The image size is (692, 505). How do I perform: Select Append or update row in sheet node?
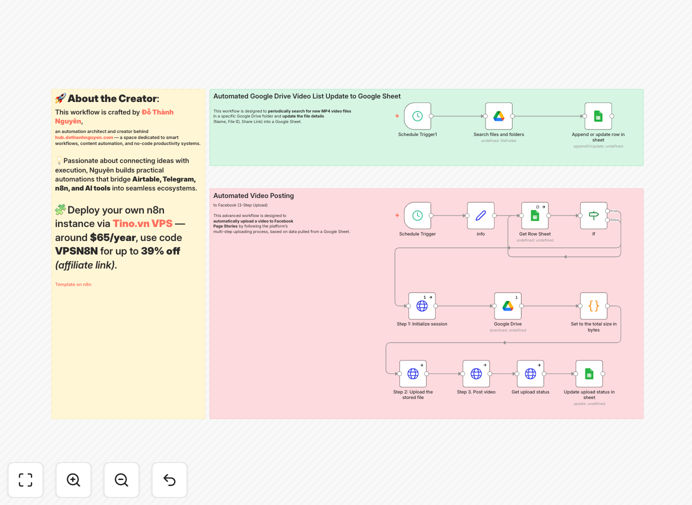click(x=598, y=116)
